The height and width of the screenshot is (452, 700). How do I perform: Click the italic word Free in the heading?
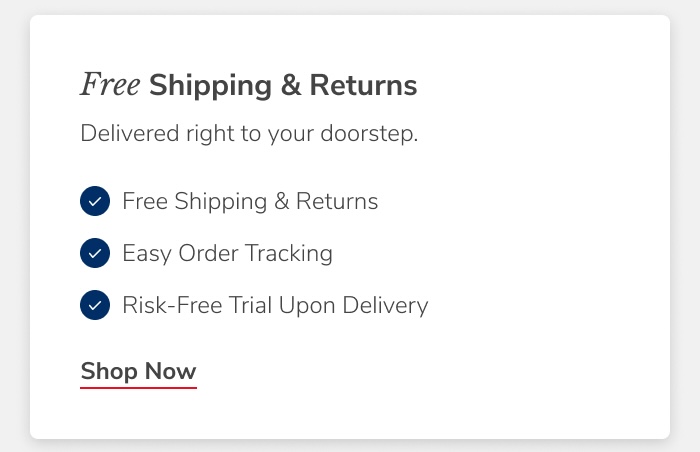coord(110,86)
